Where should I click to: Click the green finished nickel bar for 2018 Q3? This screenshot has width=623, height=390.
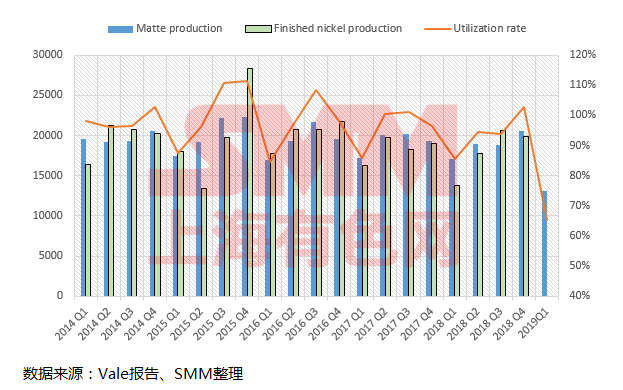tap(503, 213)
